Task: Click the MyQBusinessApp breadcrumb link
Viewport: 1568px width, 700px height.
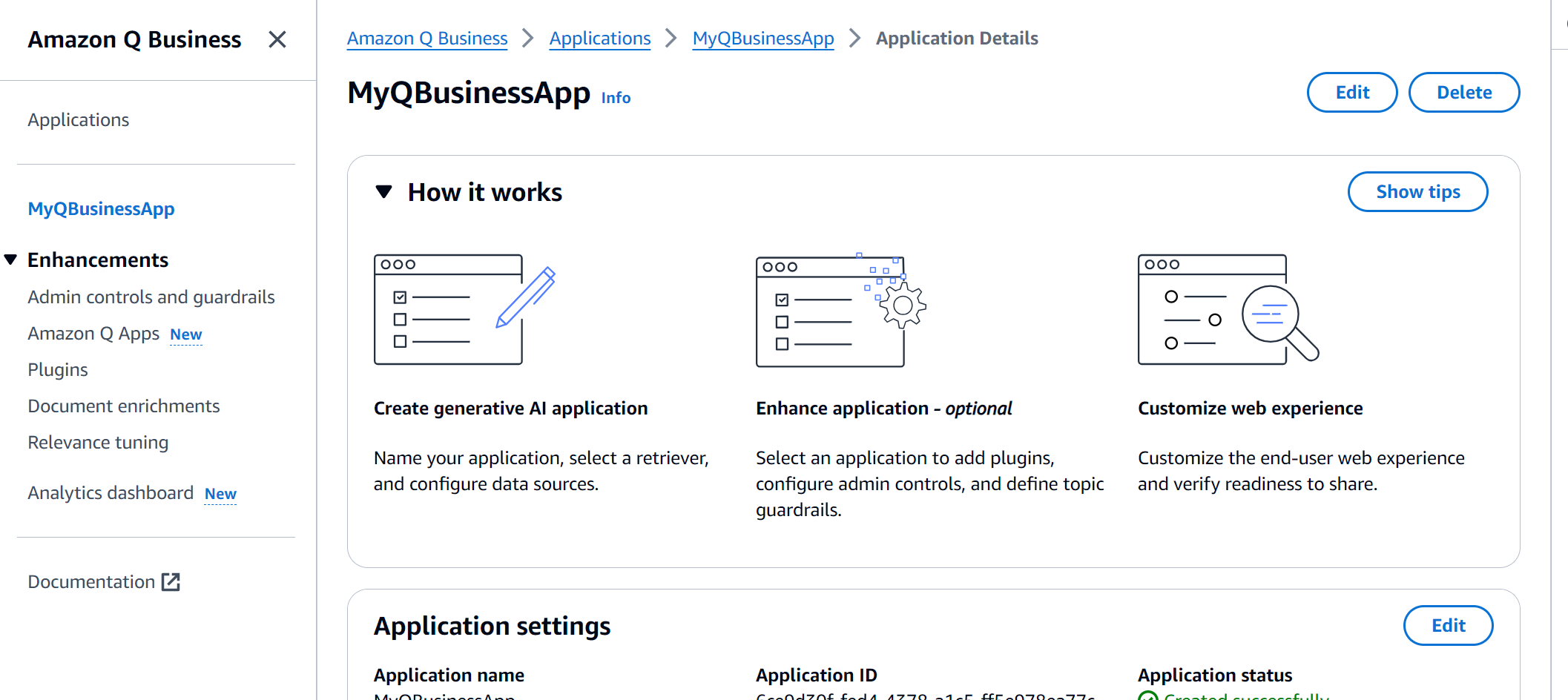Action: (x=763, y=39)
